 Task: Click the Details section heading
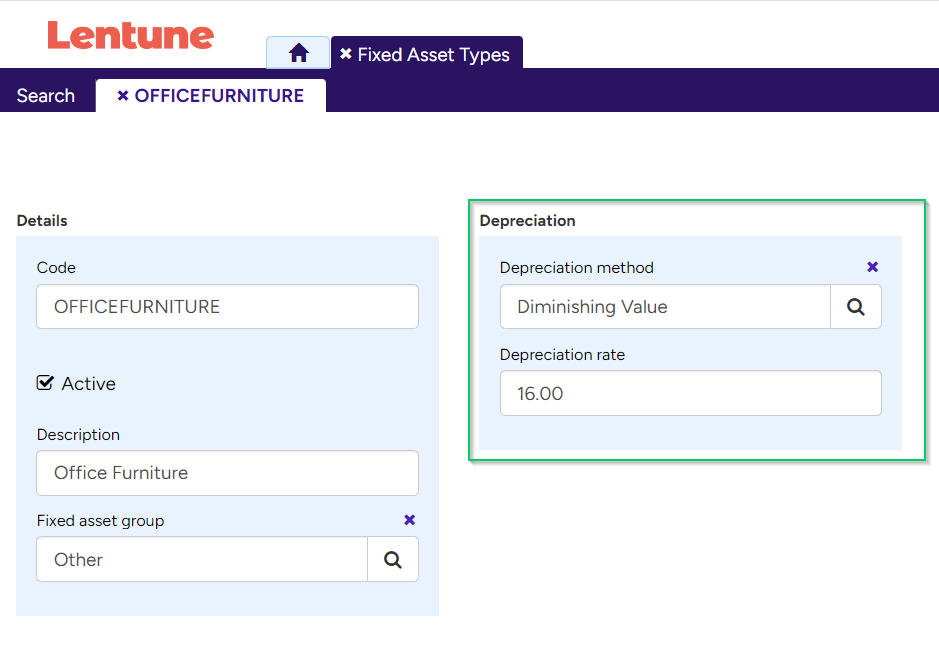pyautogui.click(x=42, y=221)
